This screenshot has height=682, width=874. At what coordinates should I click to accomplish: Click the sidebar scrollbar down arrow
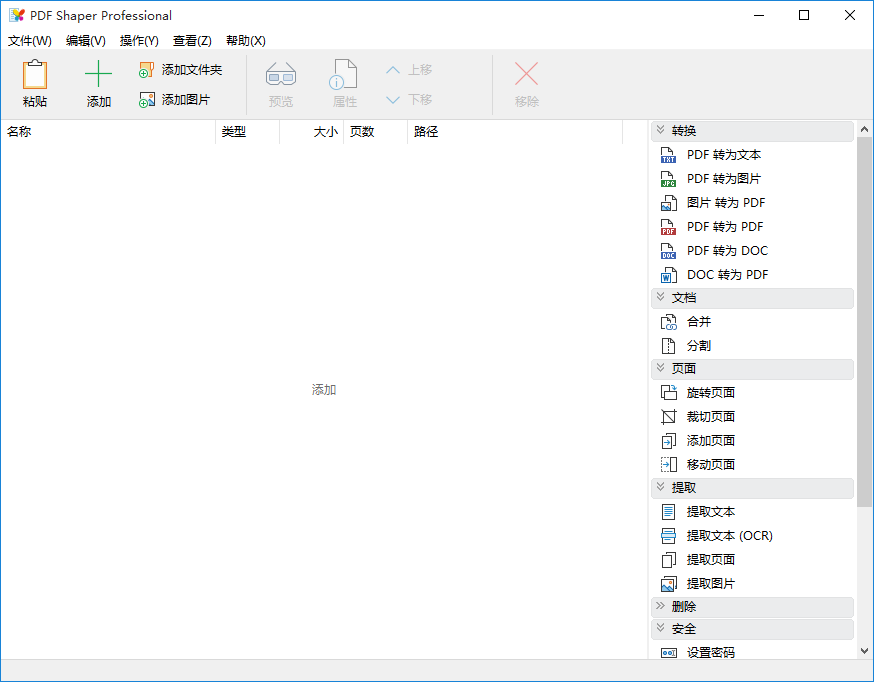865,651
